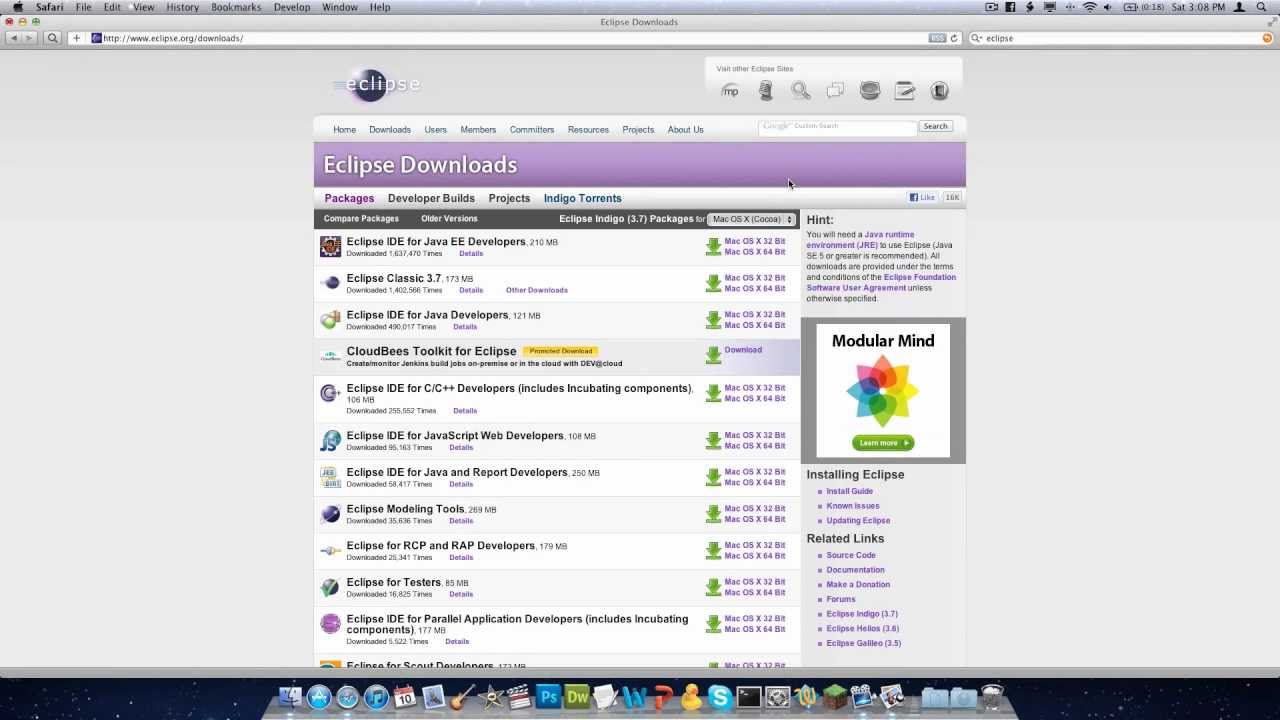Open the App Store from the Dock
This screenshot has height=720, width=1280.
[319, 697]
